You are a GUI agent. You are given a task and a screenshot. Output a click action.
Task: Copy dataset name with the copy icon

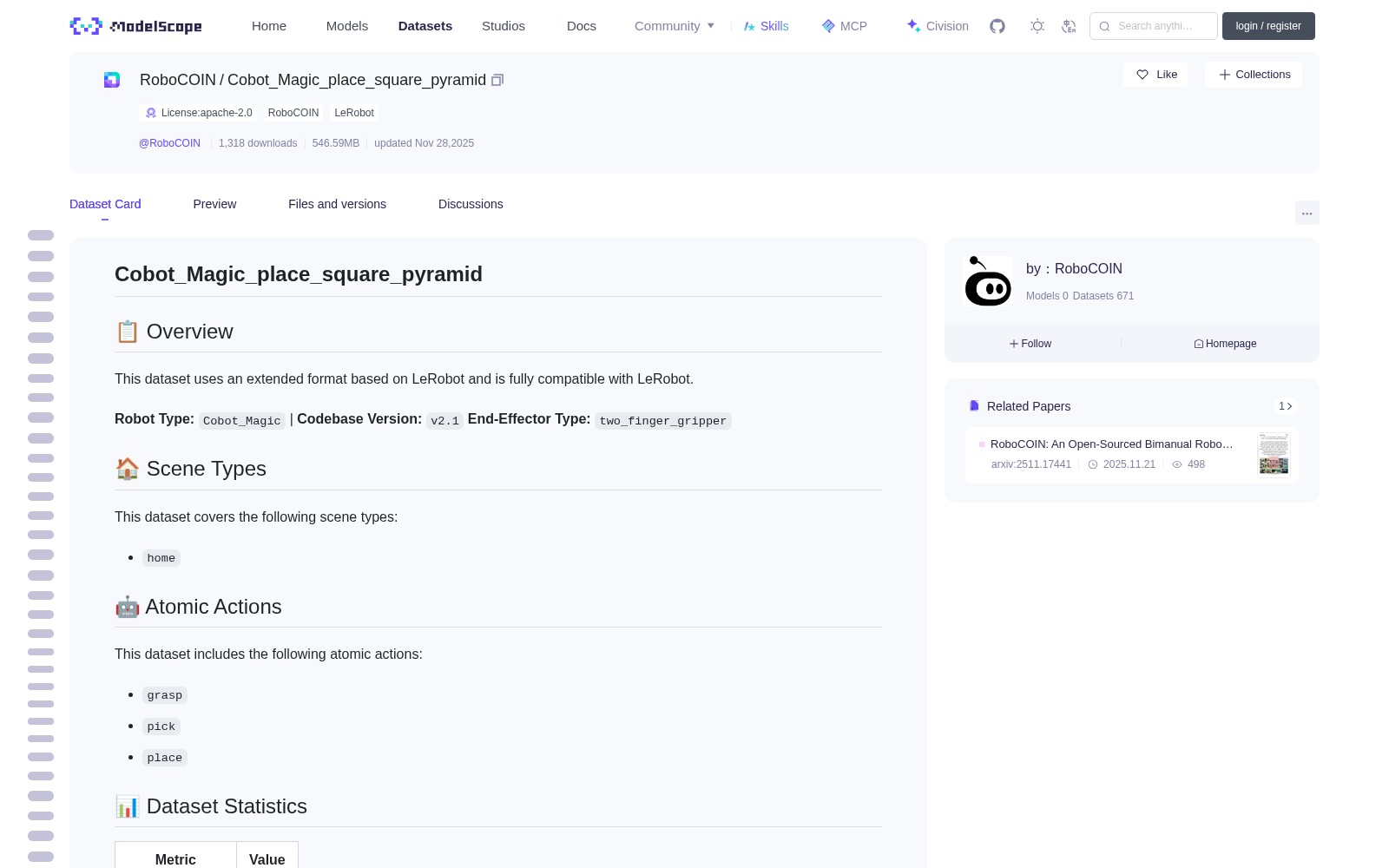coord(497,80)
